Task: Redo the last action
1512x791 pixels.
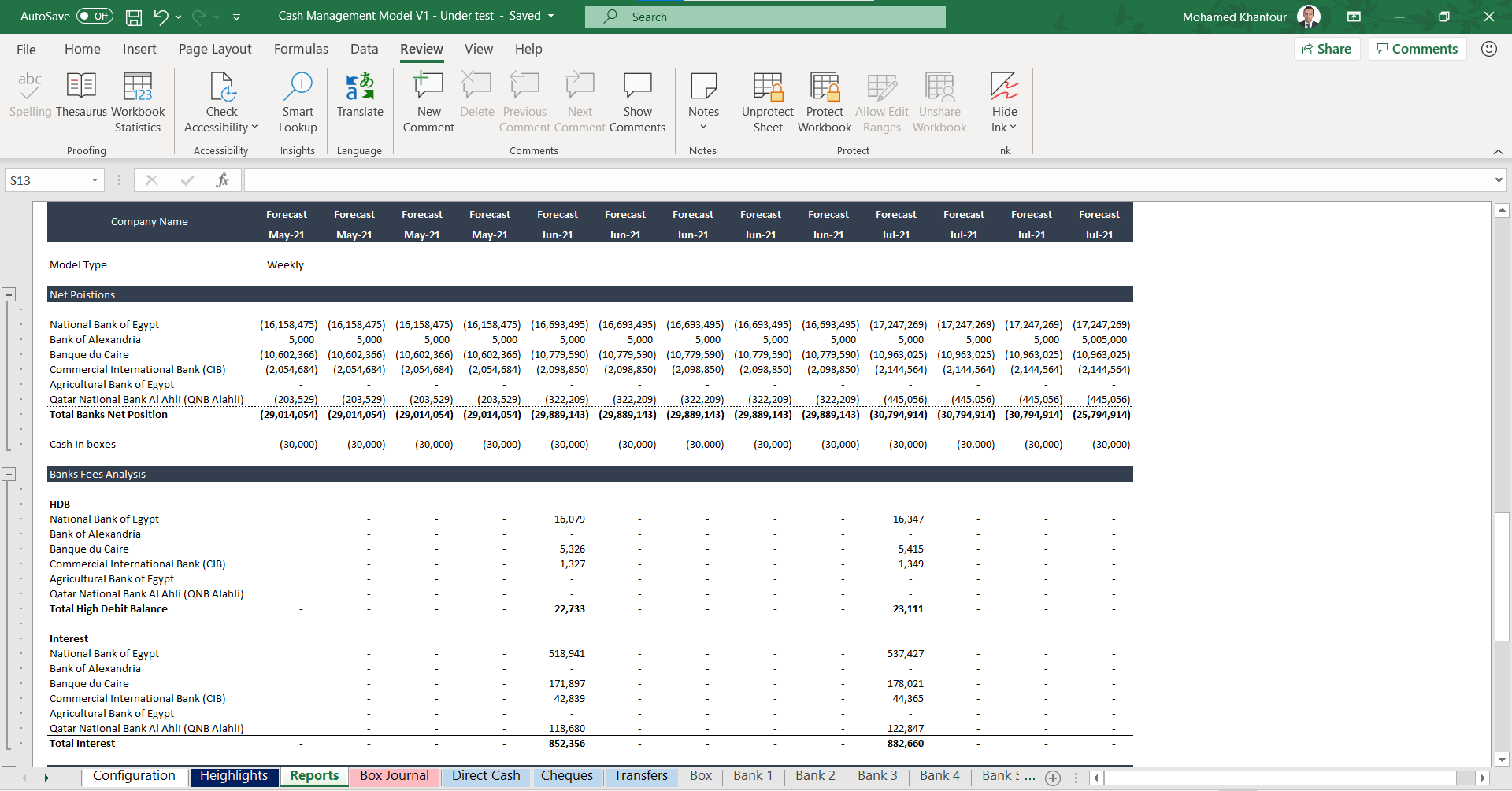Action: tap(199, 17)
